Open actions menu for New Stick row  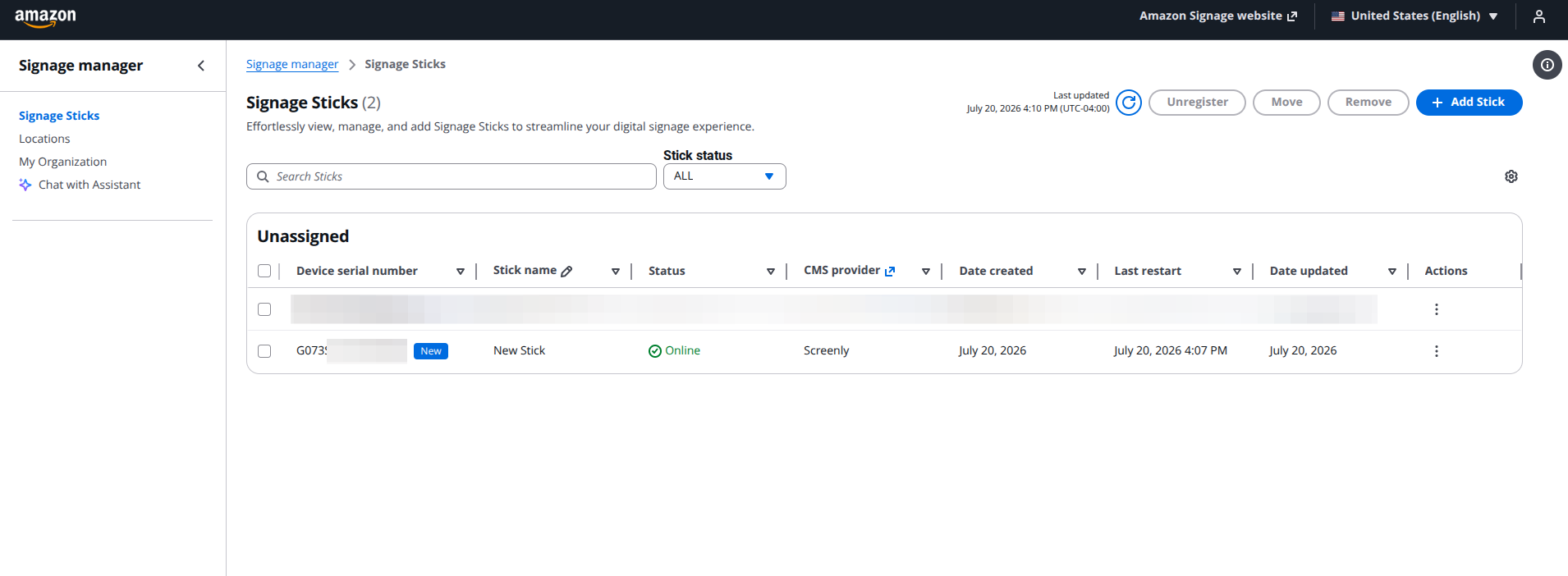(1437, 351)
